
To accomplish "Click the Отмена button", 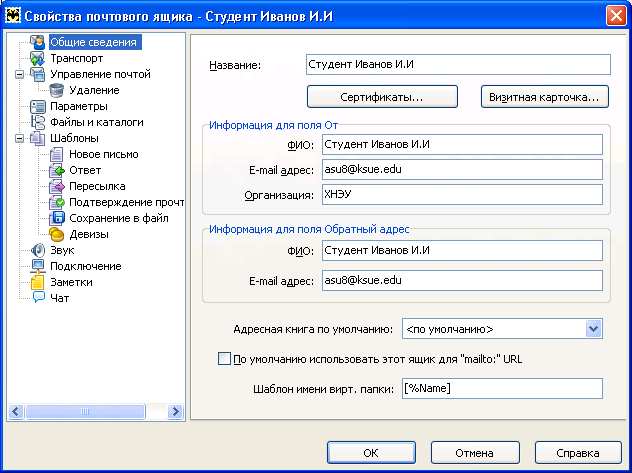I will point(475,453).
